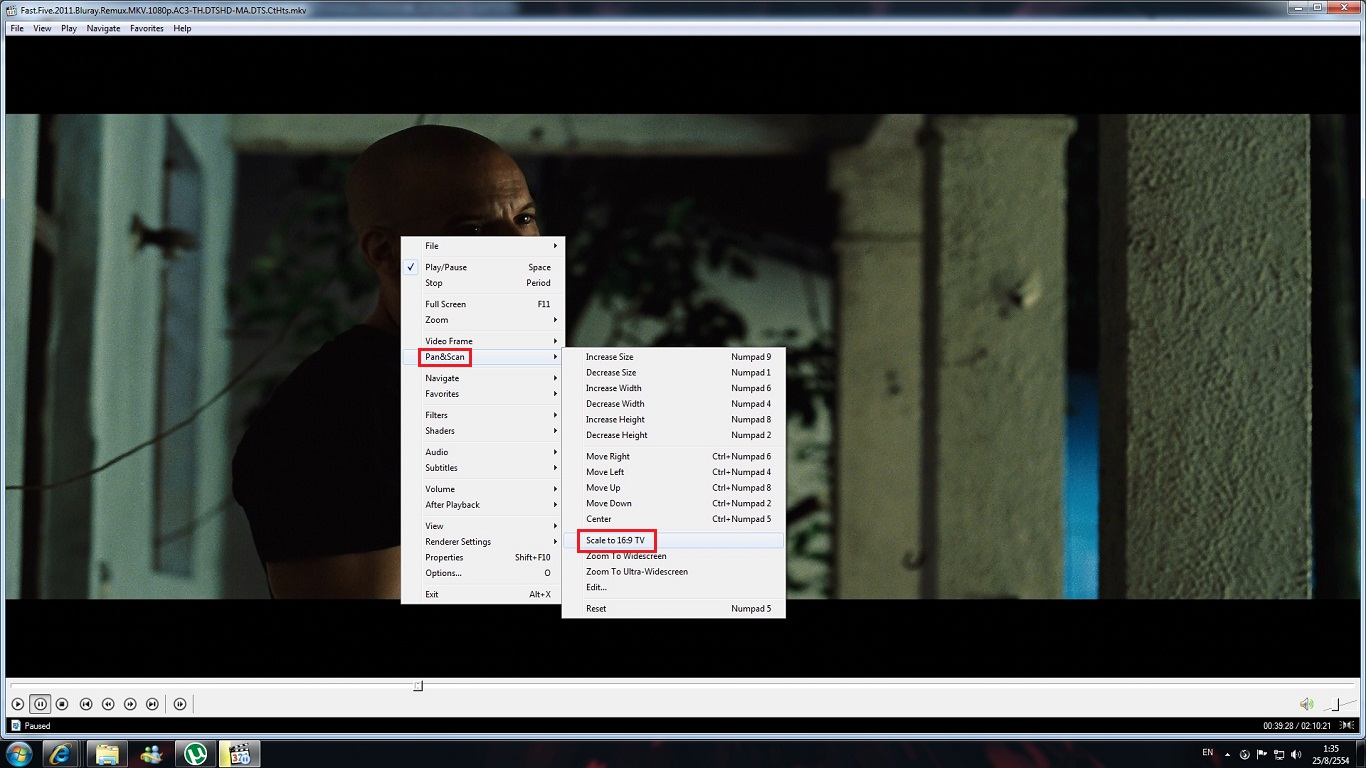Expand the Audio submenu in context menu
The width and height of the screenshot is (1366, 768).
[483, 452]
